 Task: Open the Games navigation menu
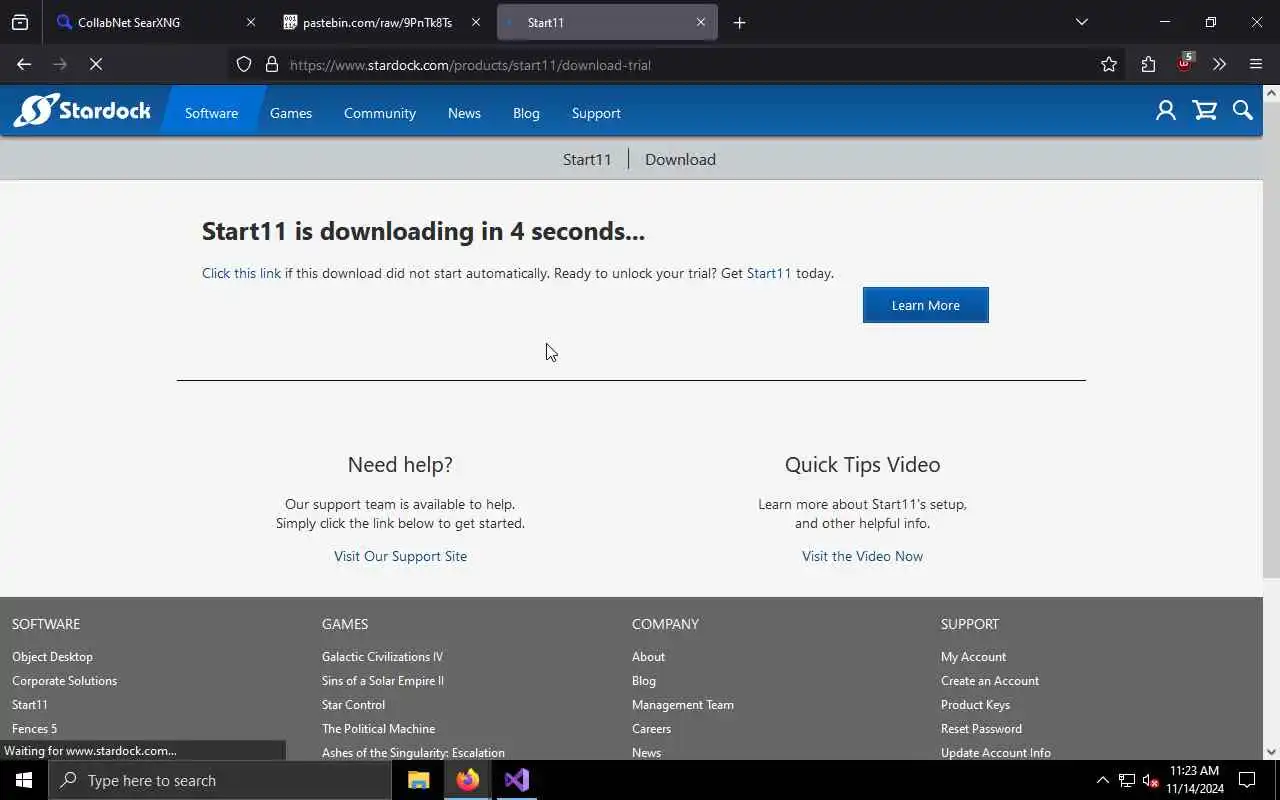tap(291, 113)
